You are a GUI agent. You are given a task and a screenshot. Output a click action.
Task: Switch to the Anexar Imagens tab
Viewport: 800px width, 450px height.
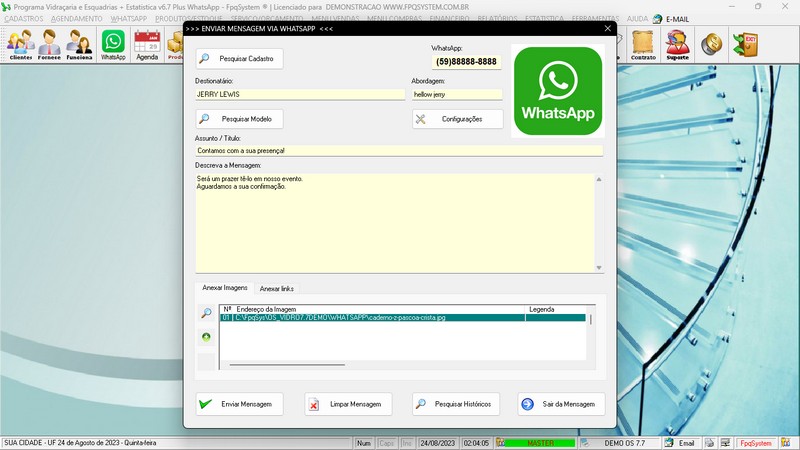click(224, 288)
